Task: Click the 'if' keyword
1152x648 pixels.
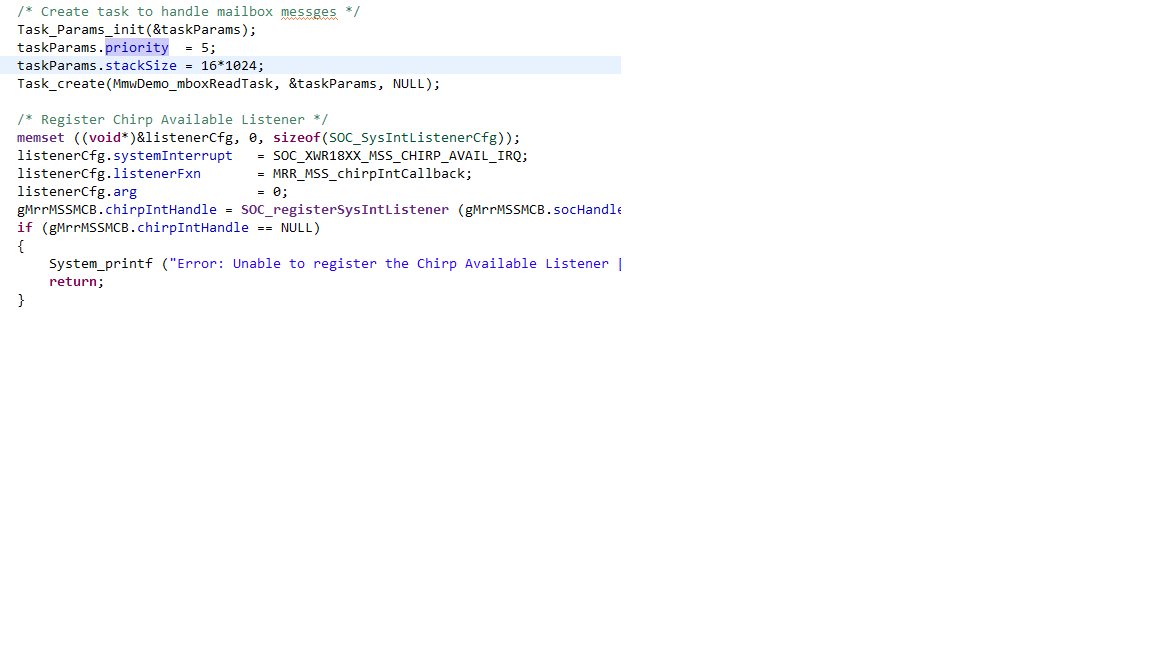Action: click(x=25, y=228)
